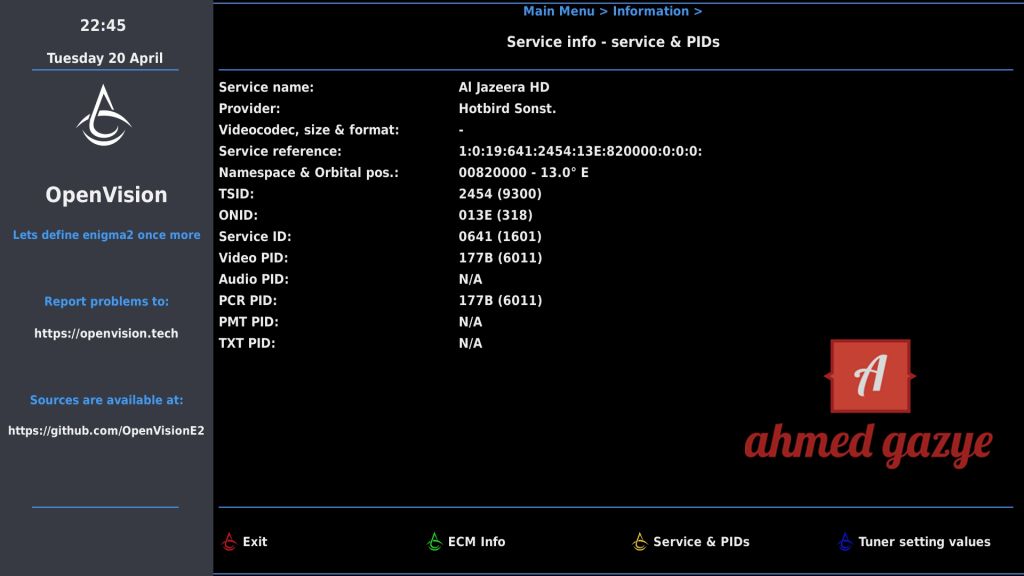The width and height of the screenshot is (1024, 576).
Task: Select the 'Service name:' label
Action: [266, 88]
